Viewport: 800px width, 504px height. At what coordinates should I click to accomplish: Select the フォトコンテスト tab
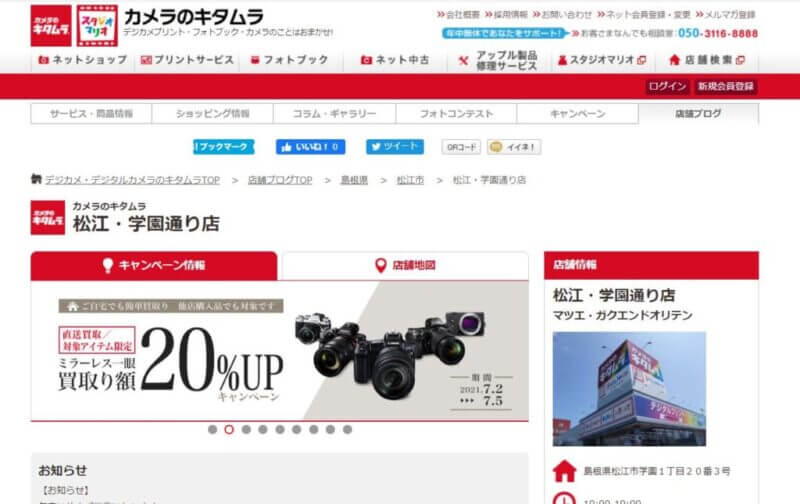click(456, 114)
